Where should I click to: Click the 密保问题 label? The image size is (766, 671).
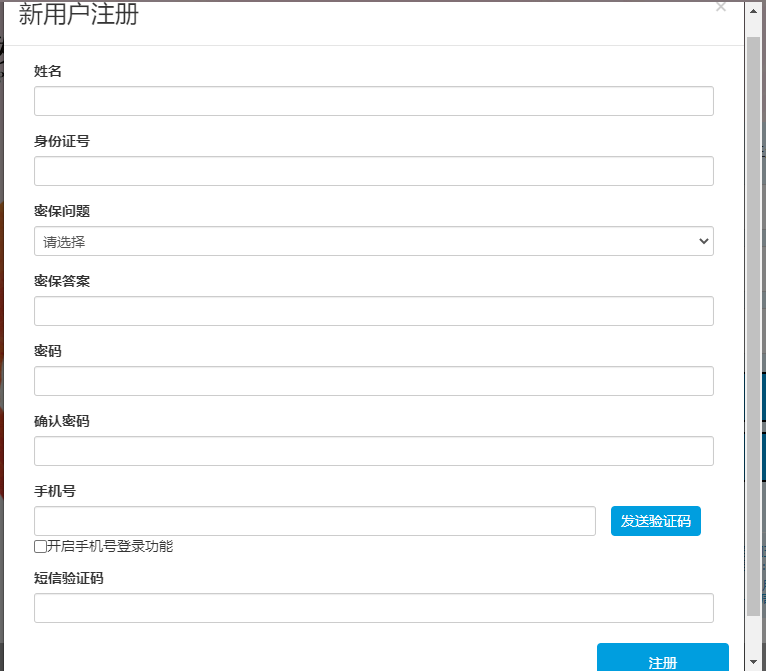(62, 212)
